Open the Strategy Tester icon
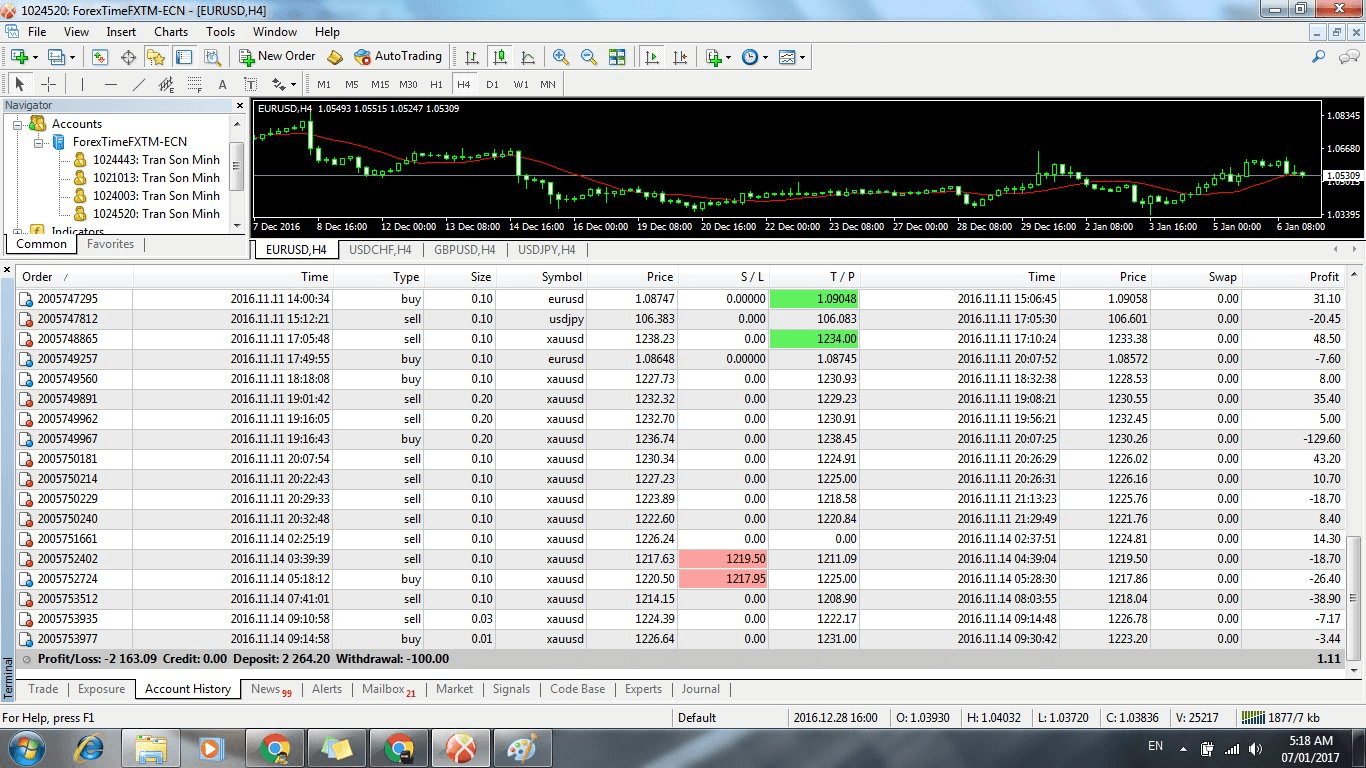This screenshot has width=1366, height=768. 212,57
